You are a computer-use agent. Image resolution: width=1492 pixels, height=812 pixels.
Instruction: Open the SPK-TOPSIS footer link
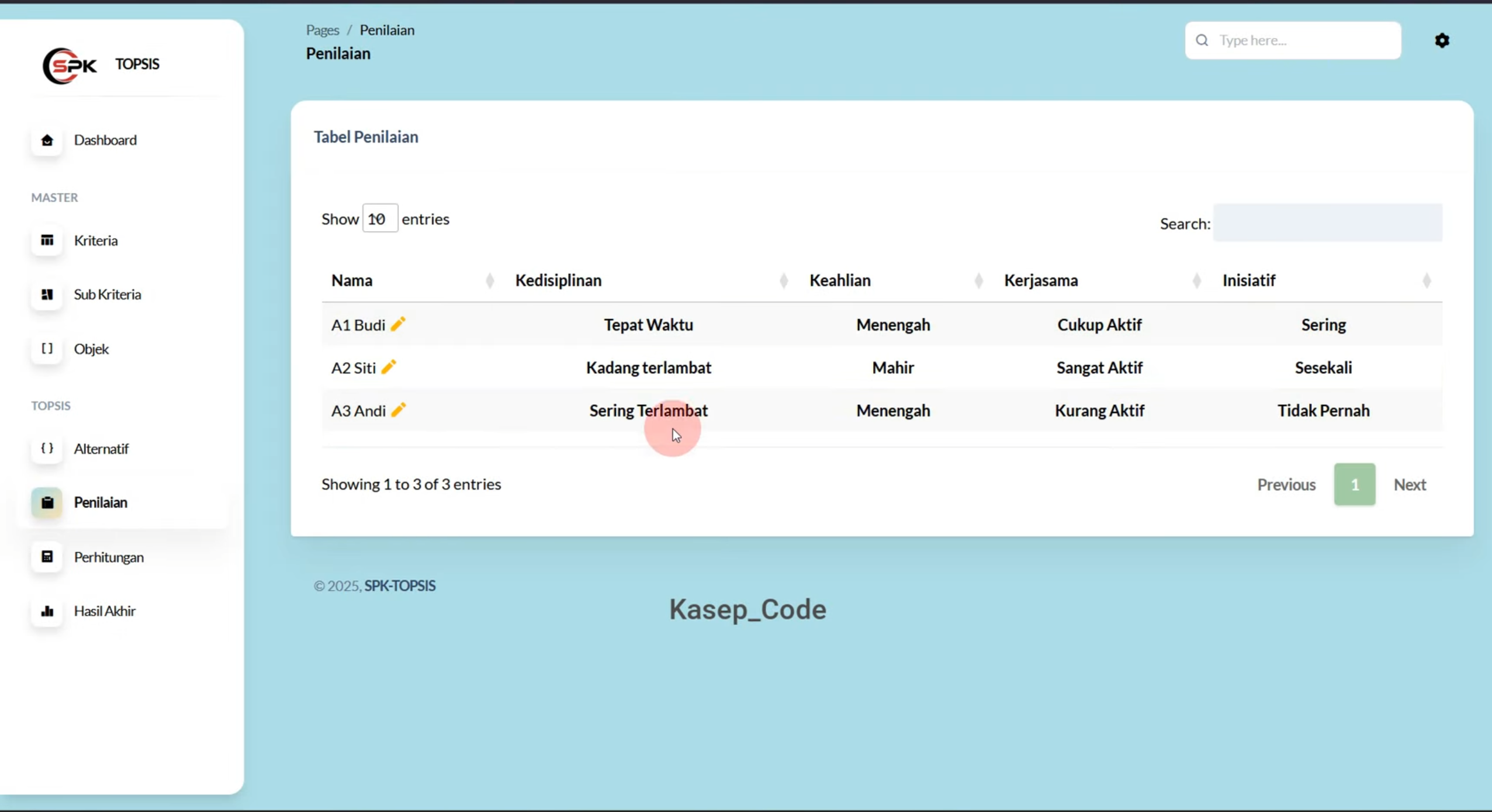coord(400,585)
